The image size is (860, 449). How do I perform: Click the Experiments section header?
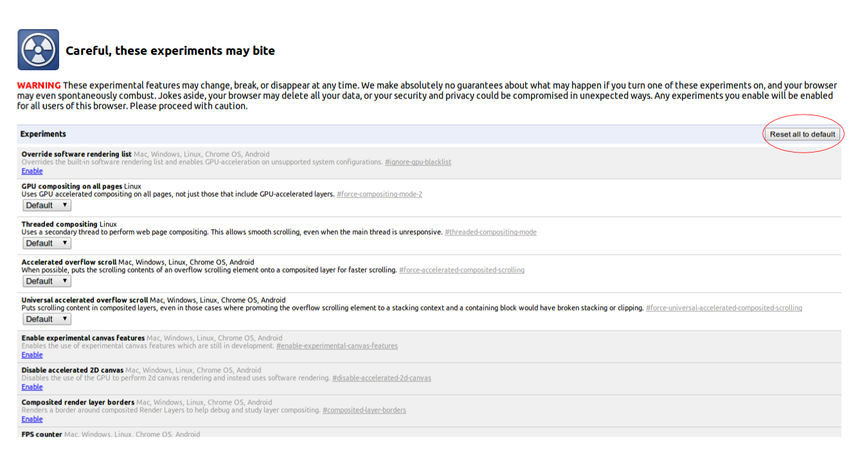pyautogui.click(x=43, y=134)
